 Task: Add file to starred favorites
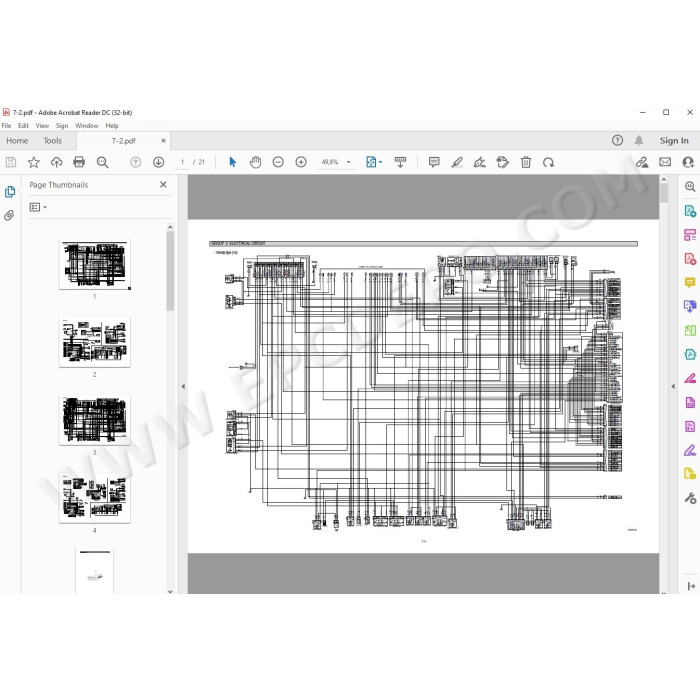[33, 162]
